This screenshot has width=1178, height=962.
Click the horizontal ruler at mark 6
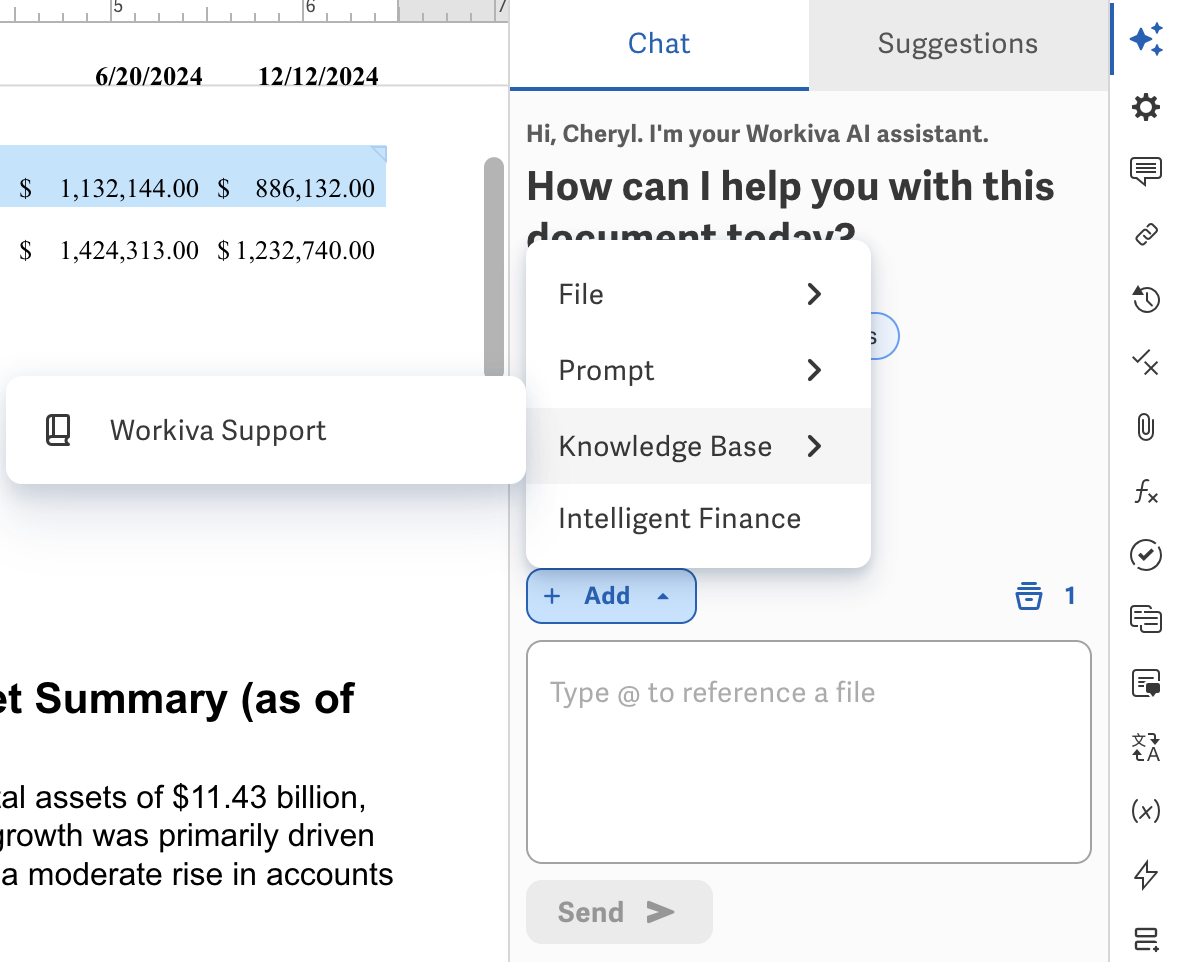pos(310,8)
